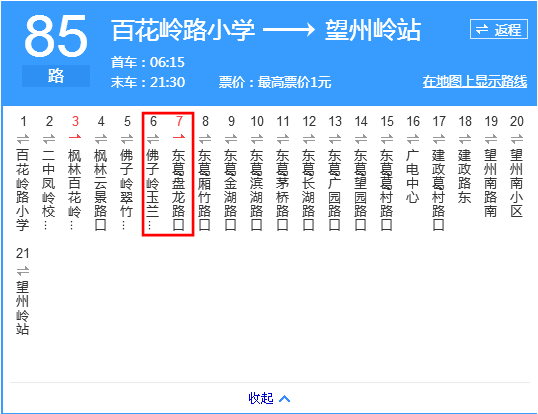The height and width of the screenshot is (414, 538).
Task: Select stop 14 东葛望园路口
Action: click(361, 190)
